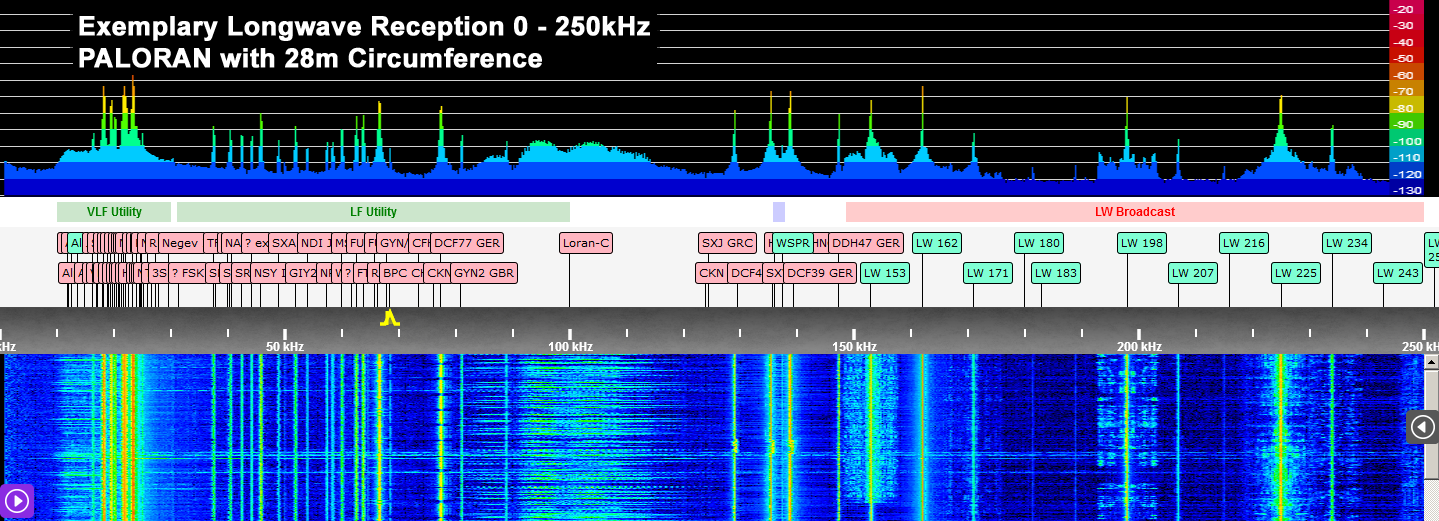Tune to LW 216 broadcast label
Screen dimensions: 1439x521
coord(1244,243)
